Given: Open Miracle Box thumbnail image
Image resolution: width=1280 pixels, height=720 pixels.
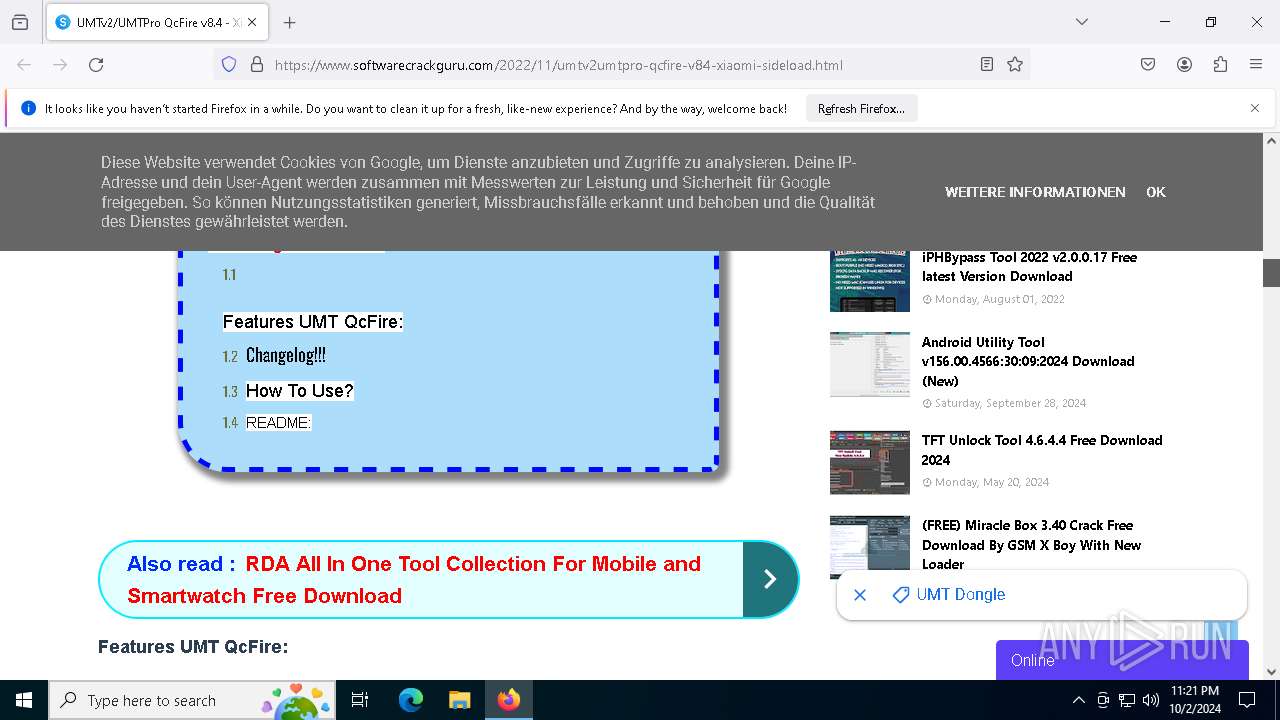Looking at the screenshot, I should point(870,546).
